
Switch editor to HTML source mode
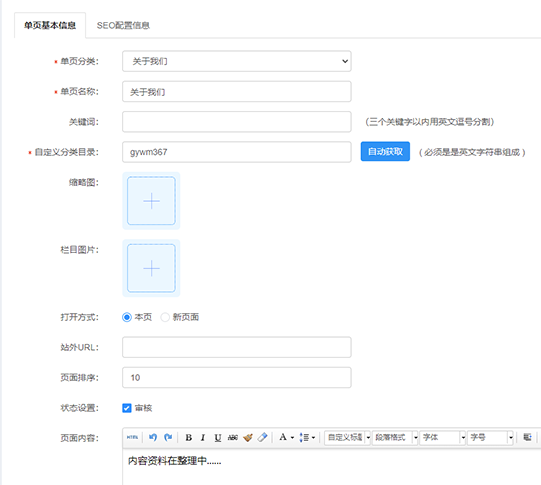tap(132, 437)
